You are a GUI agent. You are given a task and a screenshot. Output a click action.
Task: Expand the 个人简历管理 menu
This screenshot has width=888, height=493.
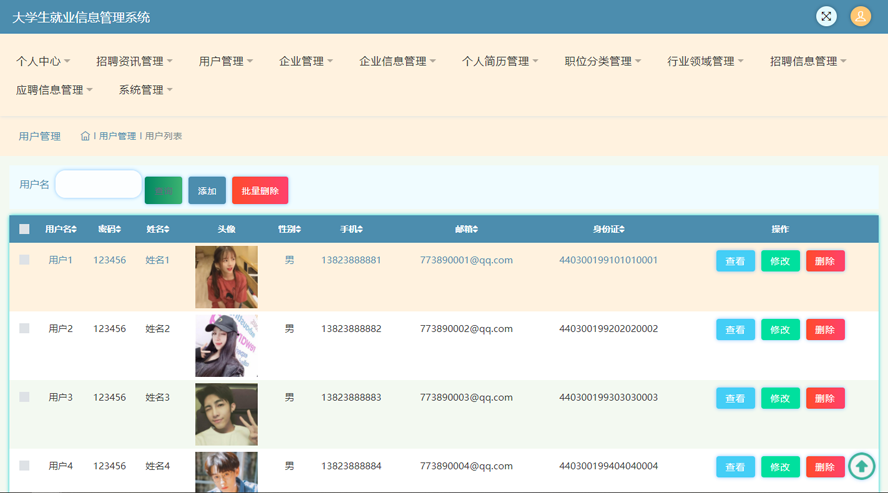click(500, 61)
